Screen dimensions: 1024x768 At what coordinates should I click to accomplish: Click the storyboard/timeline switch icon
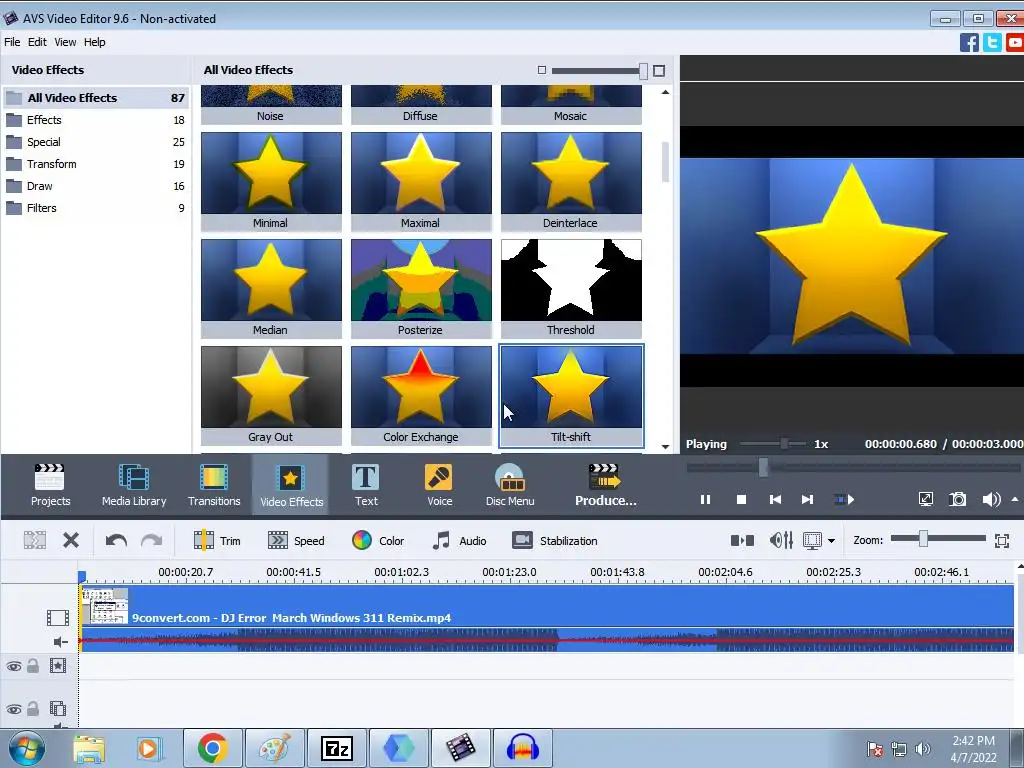coord(742,541)
